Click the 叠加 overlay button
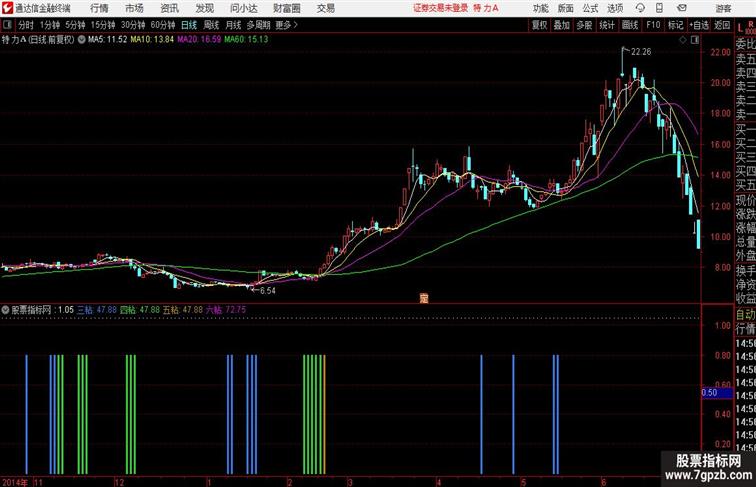Viewport: 756px width, 487px height. [x=562, y=25]
